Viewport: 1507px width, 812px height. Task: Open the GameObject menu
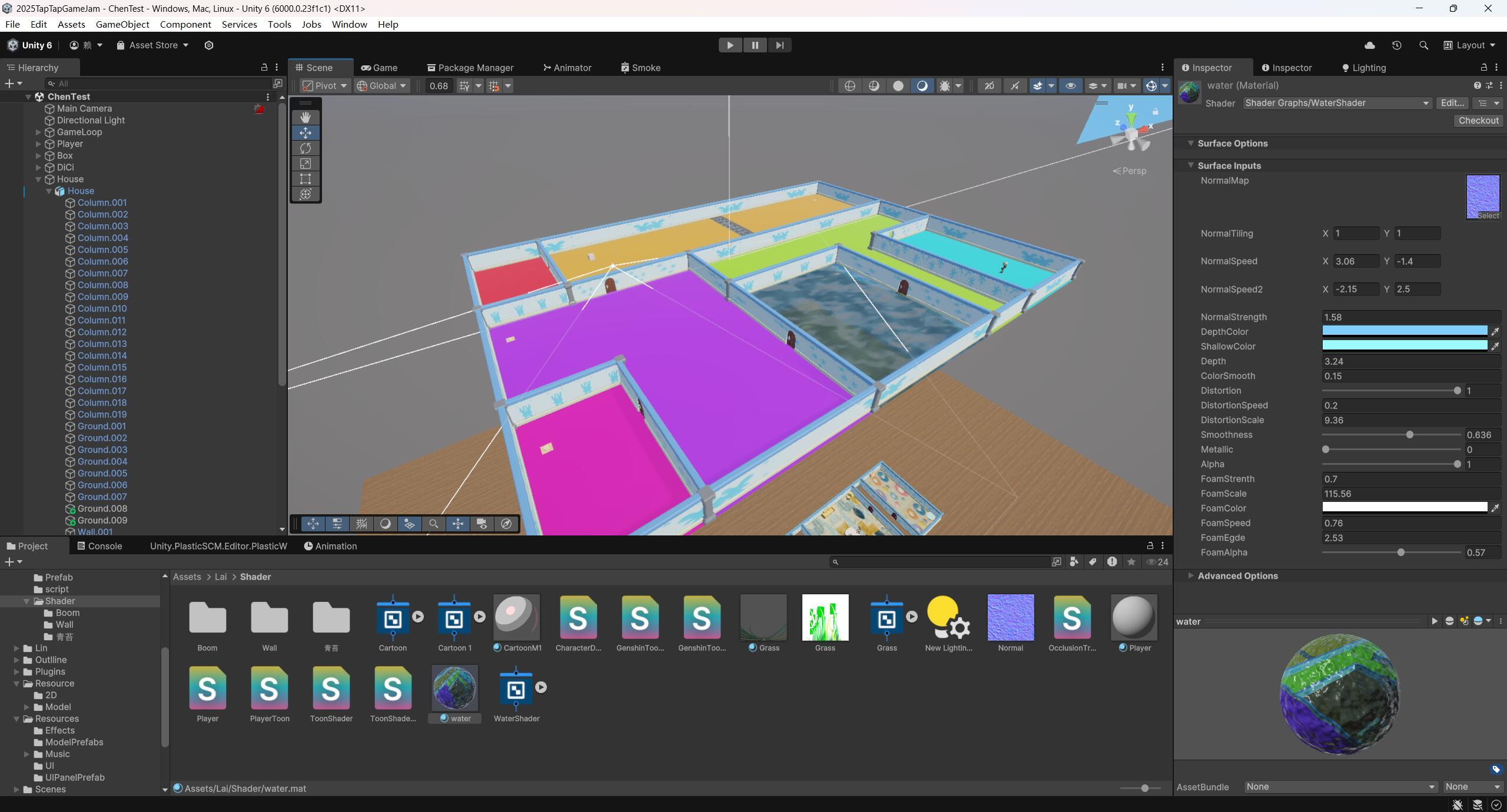point(122,24)
